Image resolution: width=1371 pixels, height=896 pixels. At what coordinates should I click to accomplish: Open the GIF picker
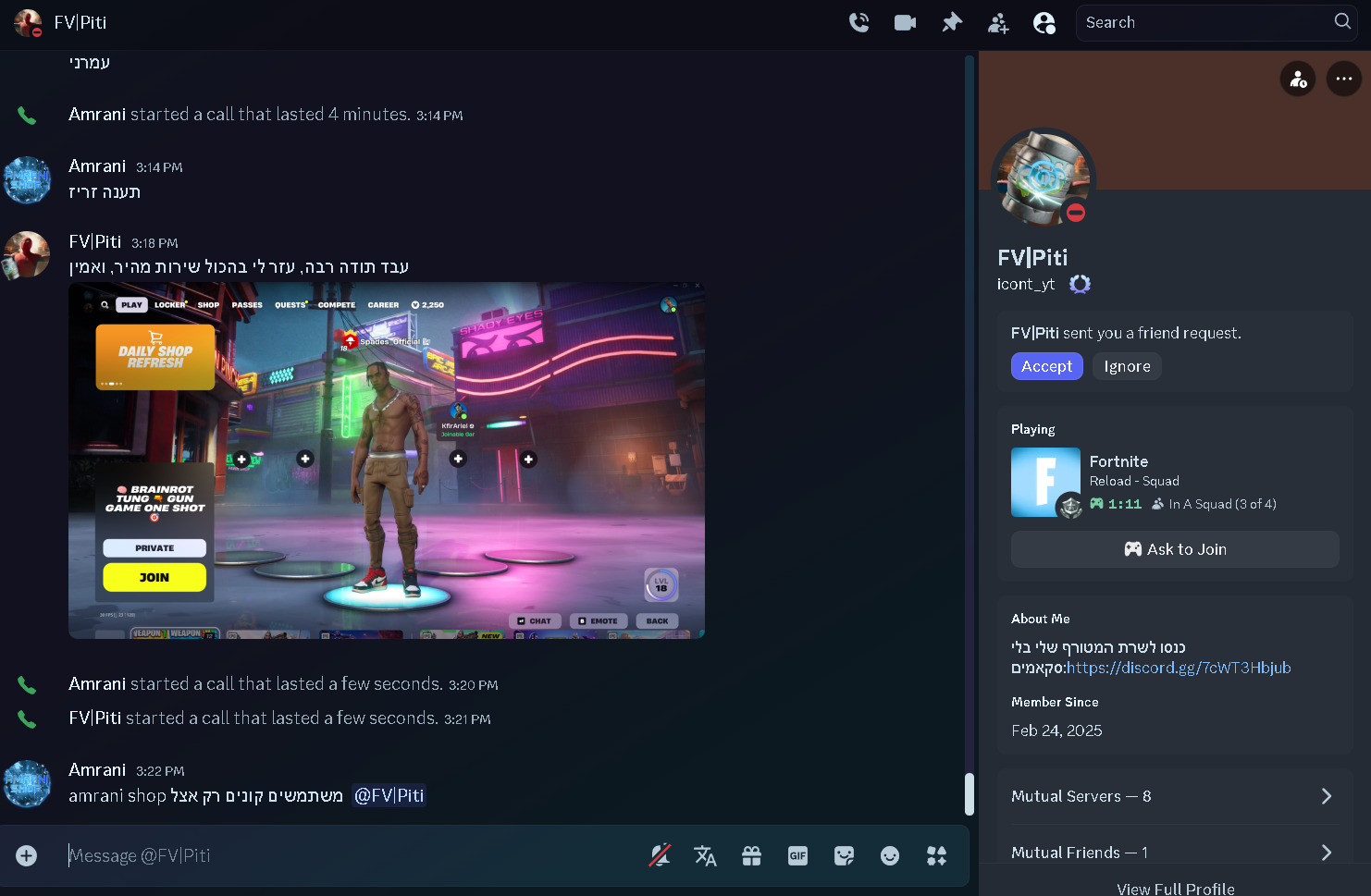[798, 856]
